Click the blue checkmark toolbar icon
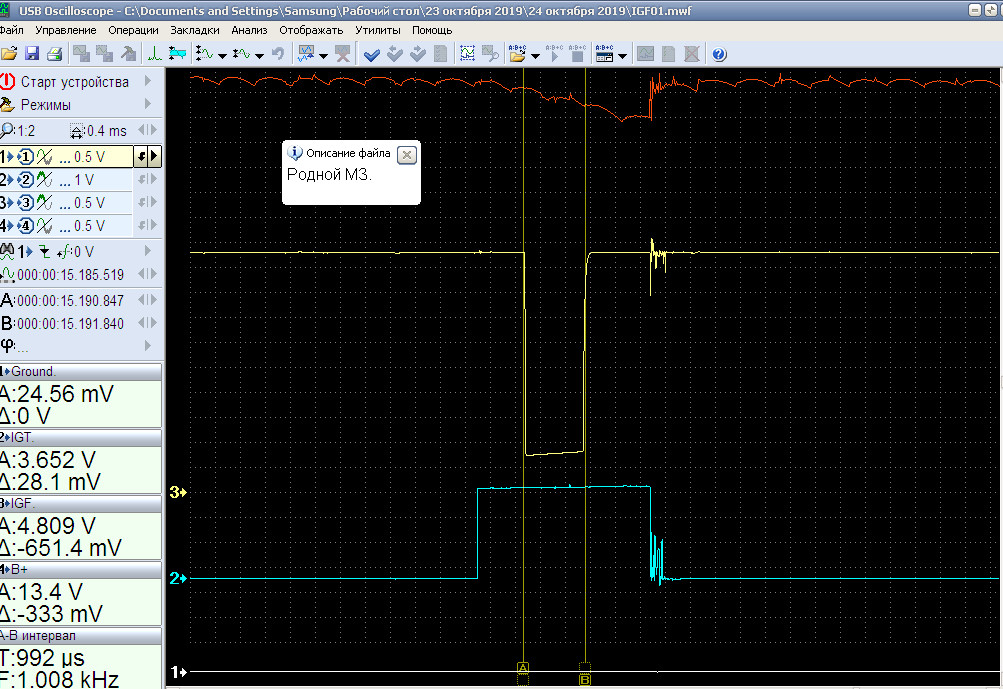This screenshot has width=1003, height=689. [x=372, y=54]
